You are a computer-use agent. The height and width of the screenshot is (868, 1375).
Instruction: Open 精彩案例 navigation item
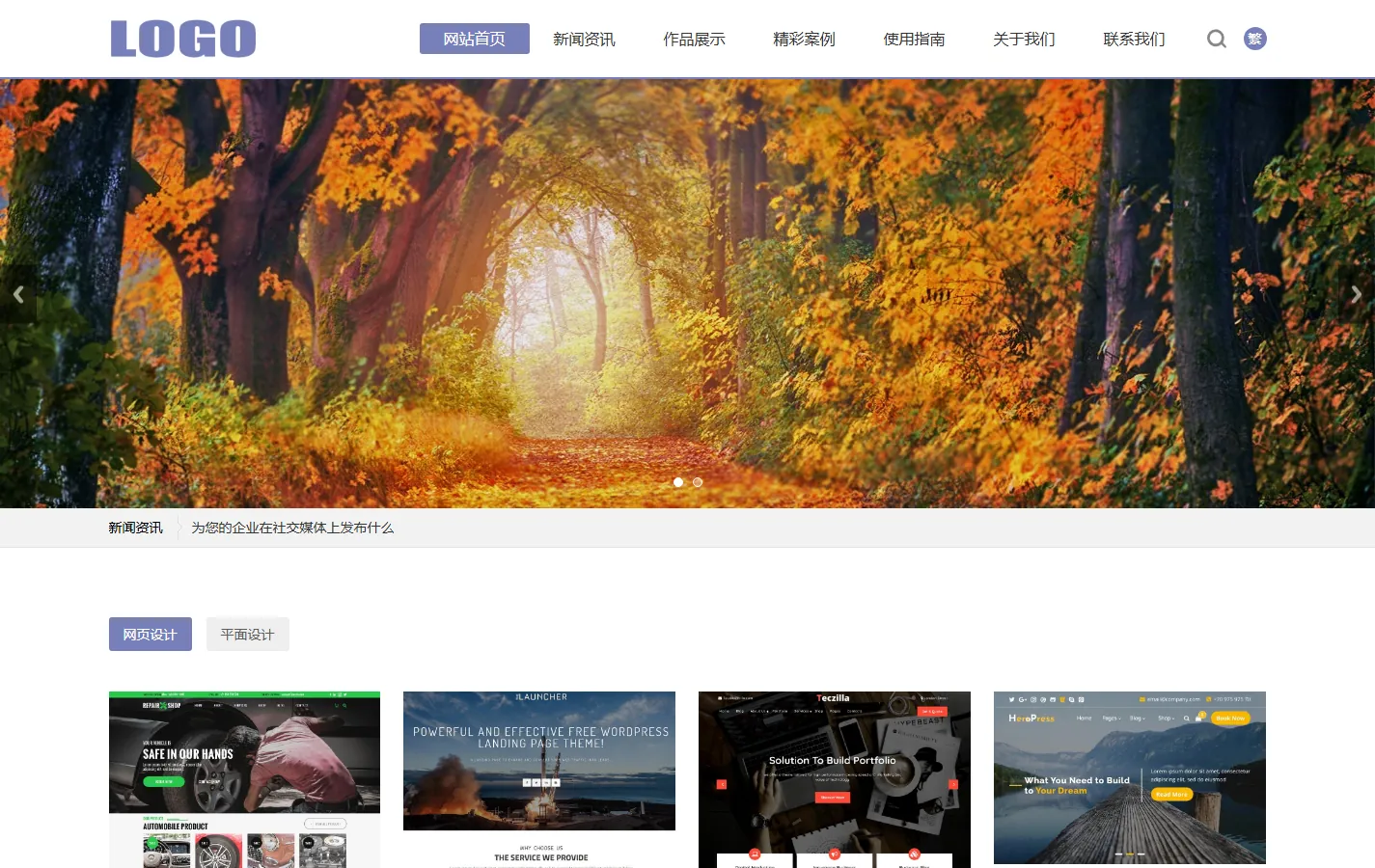click(805, 39)
